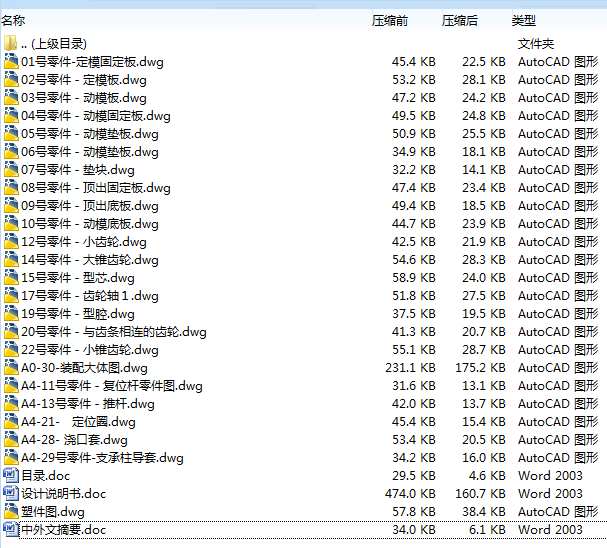
Task: Click the icon of A4-11号零件 - 复位杆零件图.dwg
Action: (x=11, y=385)
